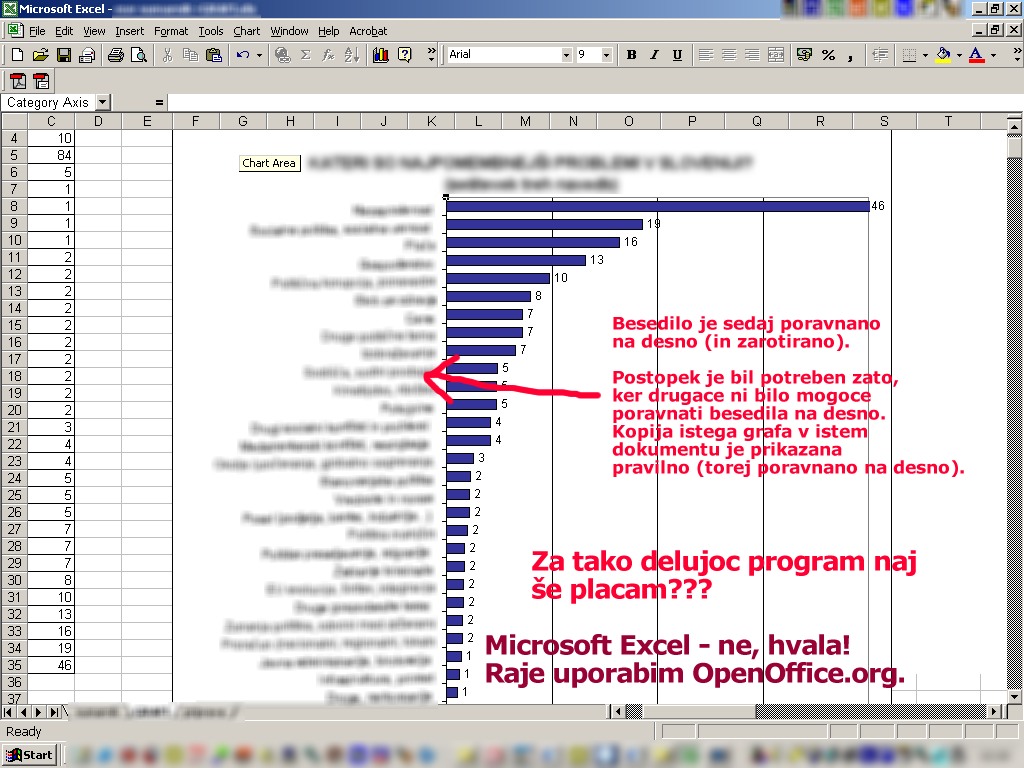This screenshot has width=1024, height=768.
Task: Open the File menu
Action: pos(37,31)
